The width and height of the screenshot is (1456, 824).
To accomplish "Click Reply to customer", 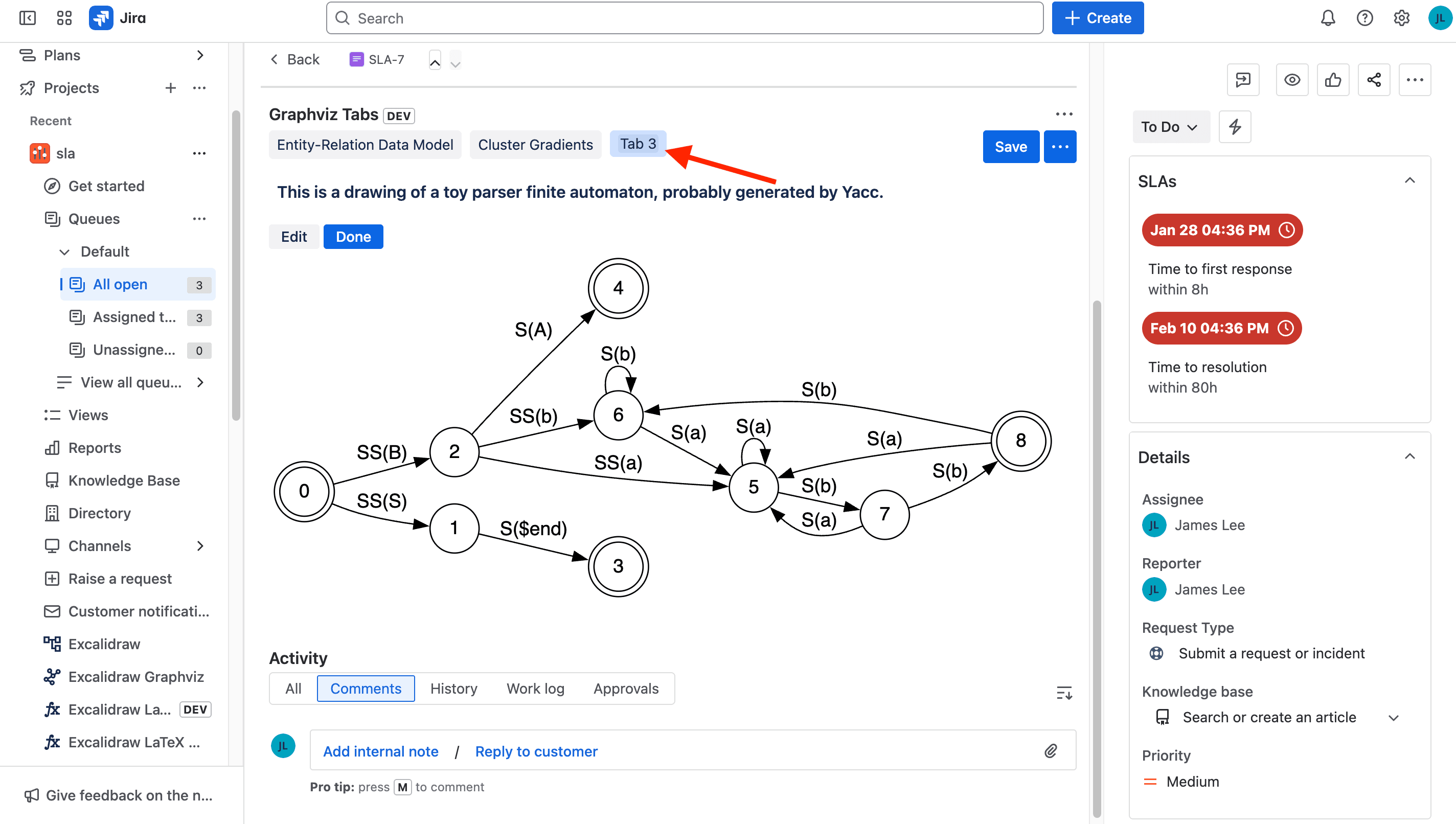I will click(536, 751).
